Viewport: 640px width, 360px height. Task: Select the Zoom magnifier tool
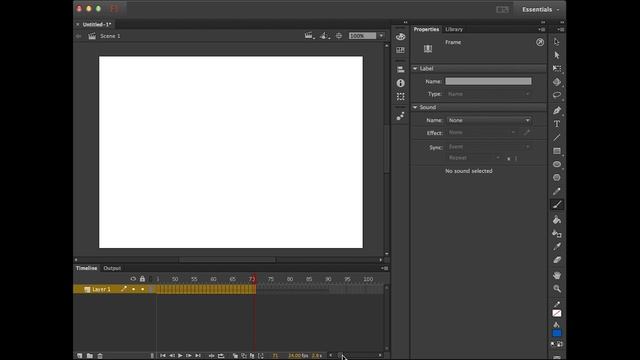[x=557, y=289]
